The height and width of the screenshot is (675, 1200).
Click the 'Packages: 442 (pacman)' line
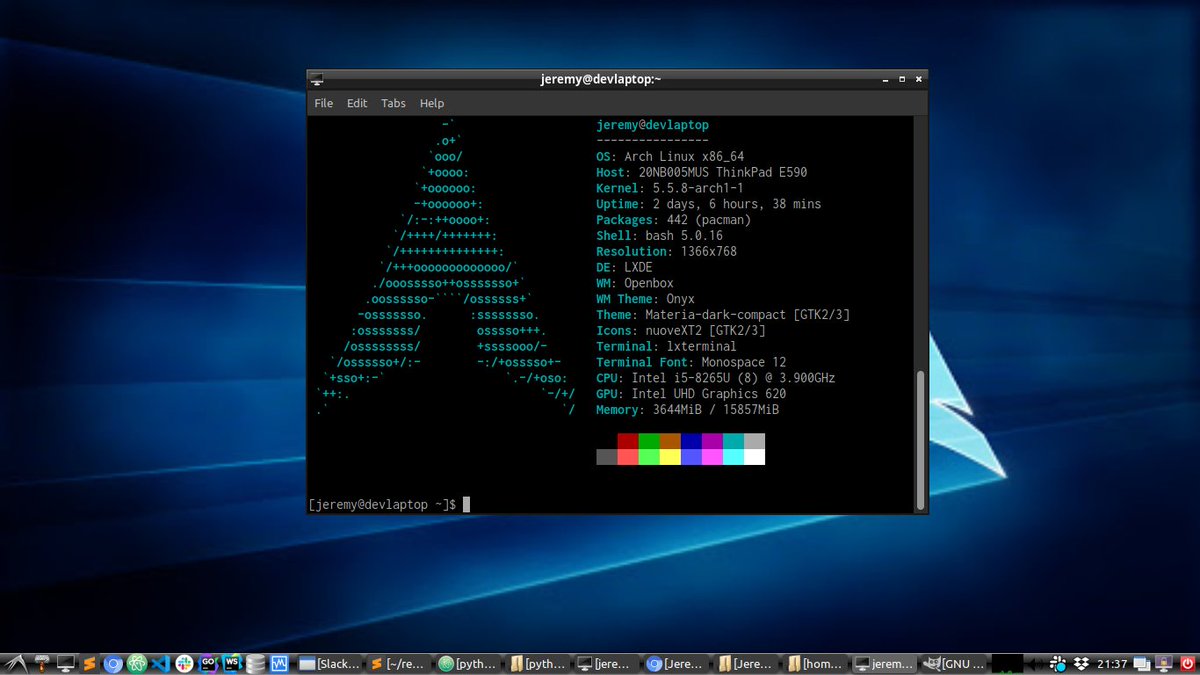[x=673, y=220]
